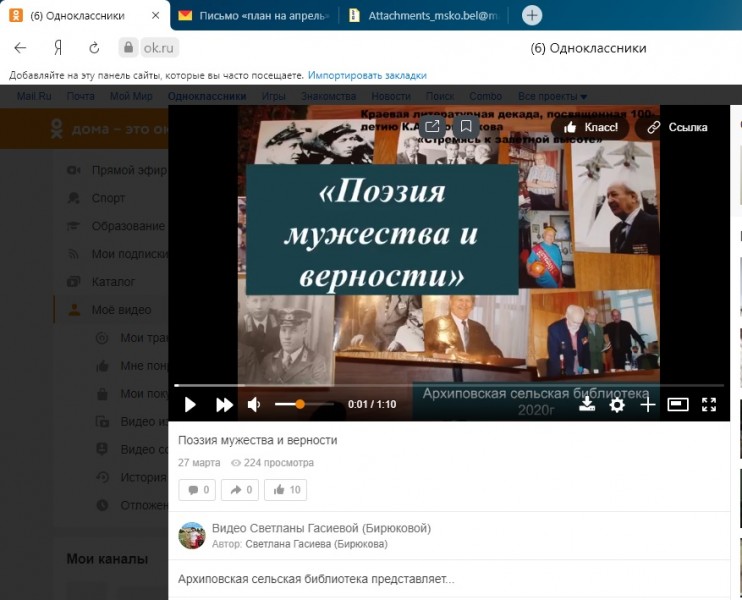Play the video with the play button
Image resolution: width=742 pixels, height=600 pixels.
tap(190, 405)
